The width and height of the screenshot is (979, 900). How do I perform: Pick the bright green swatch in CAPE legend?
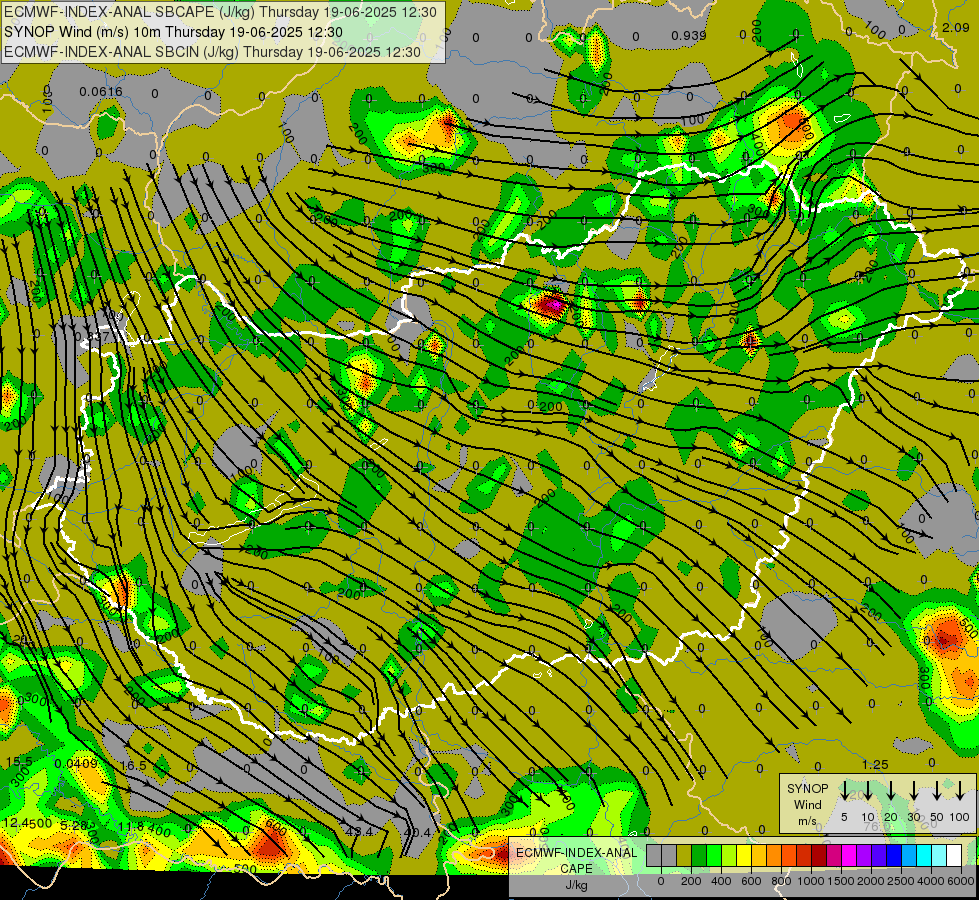coord(714,856)
